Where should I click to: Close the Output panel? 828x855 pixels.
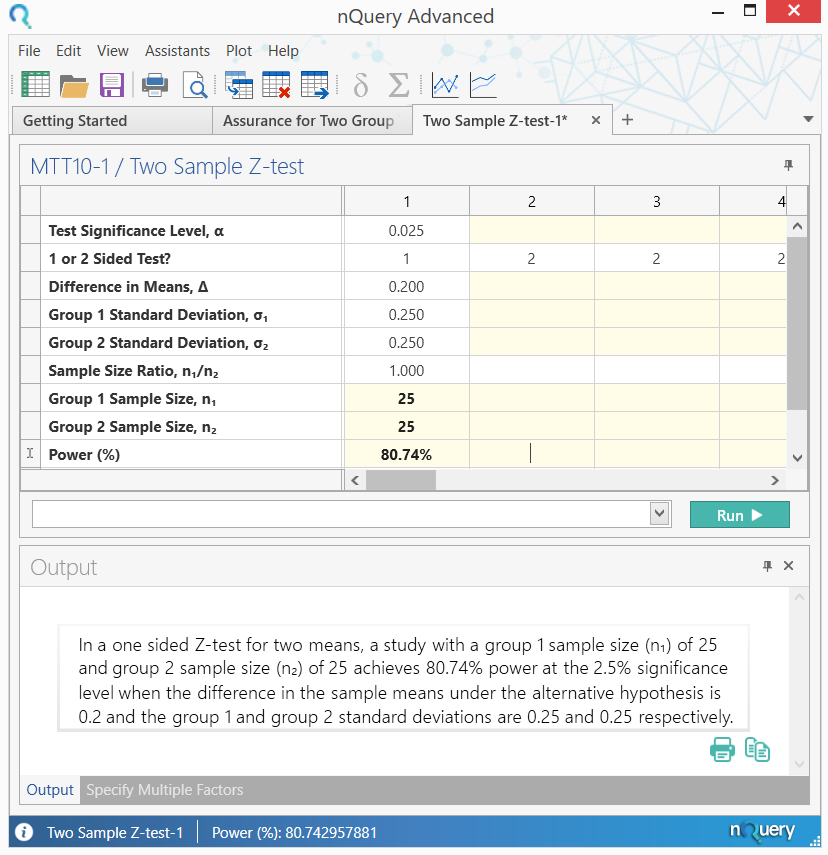coord(788,566)
